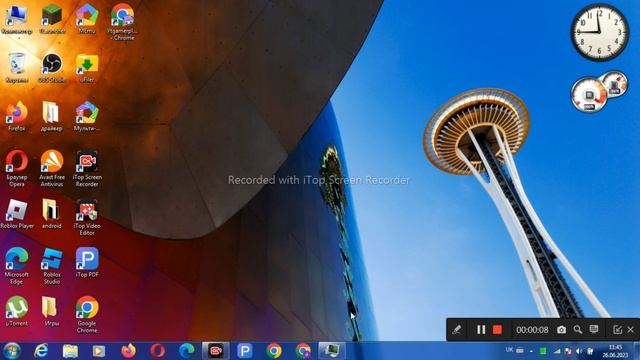Click the on-screen keyboard tray icon
The width and height of the screenshot is (640, 360).
520,350
